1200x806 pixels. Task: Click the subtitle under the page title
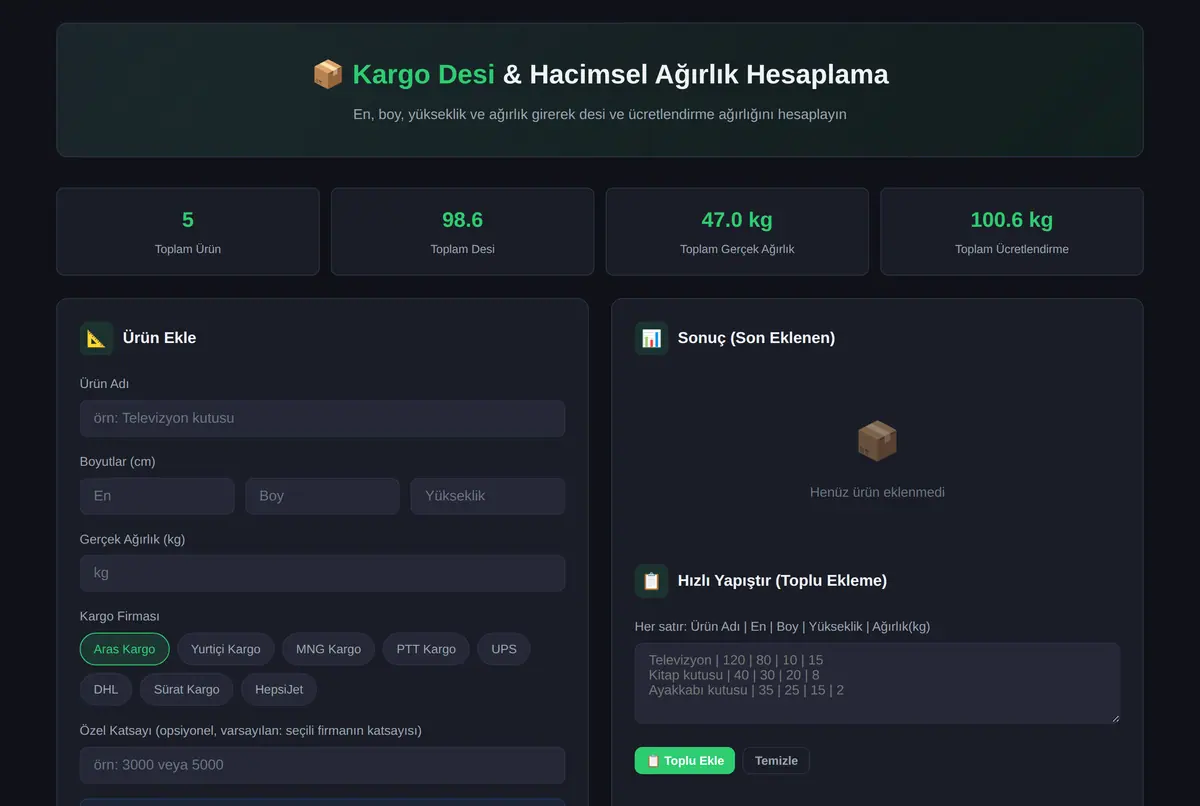(600, 114)
